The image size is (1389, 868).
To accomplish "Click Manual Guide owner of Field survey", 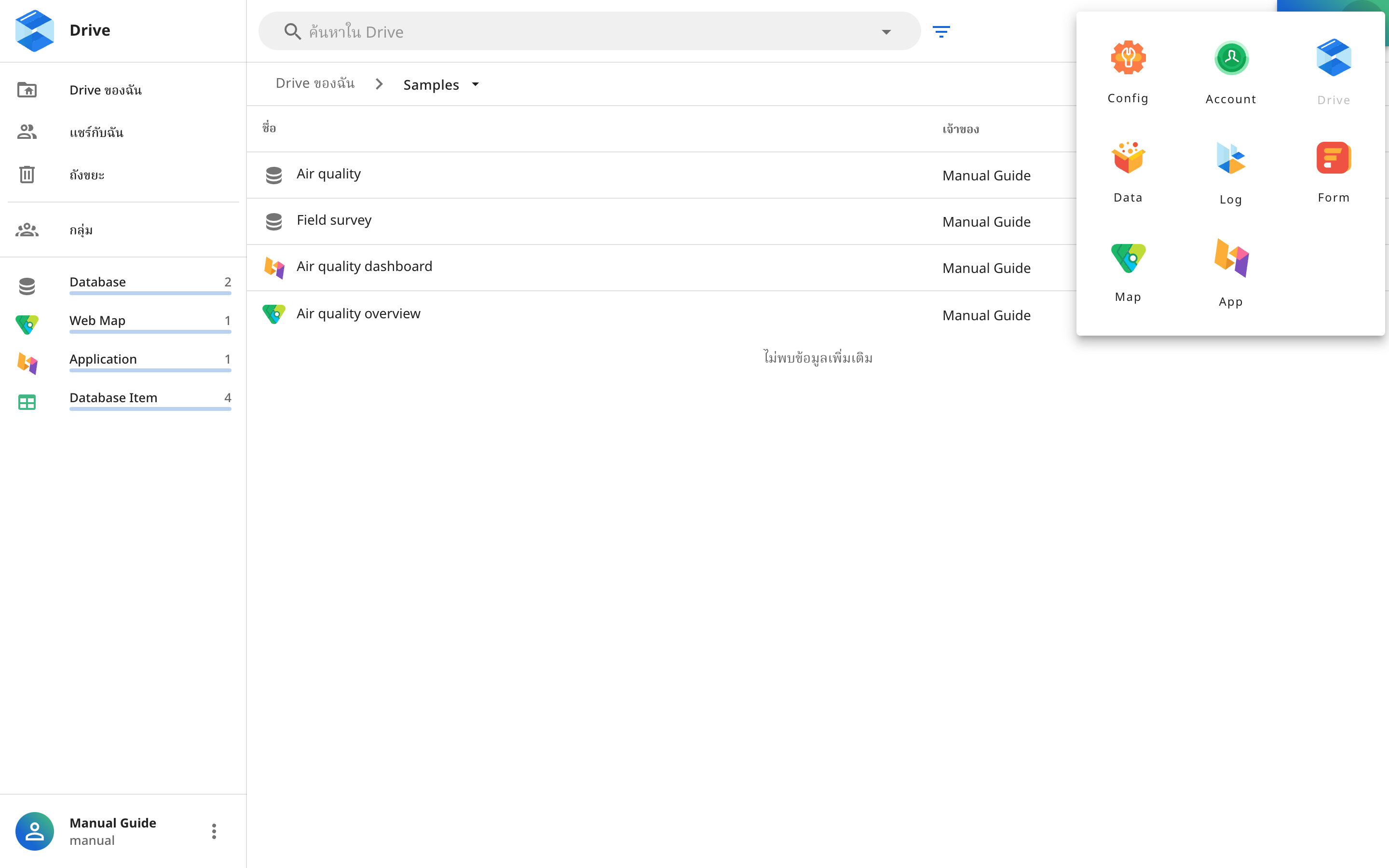I will [986, 222].
